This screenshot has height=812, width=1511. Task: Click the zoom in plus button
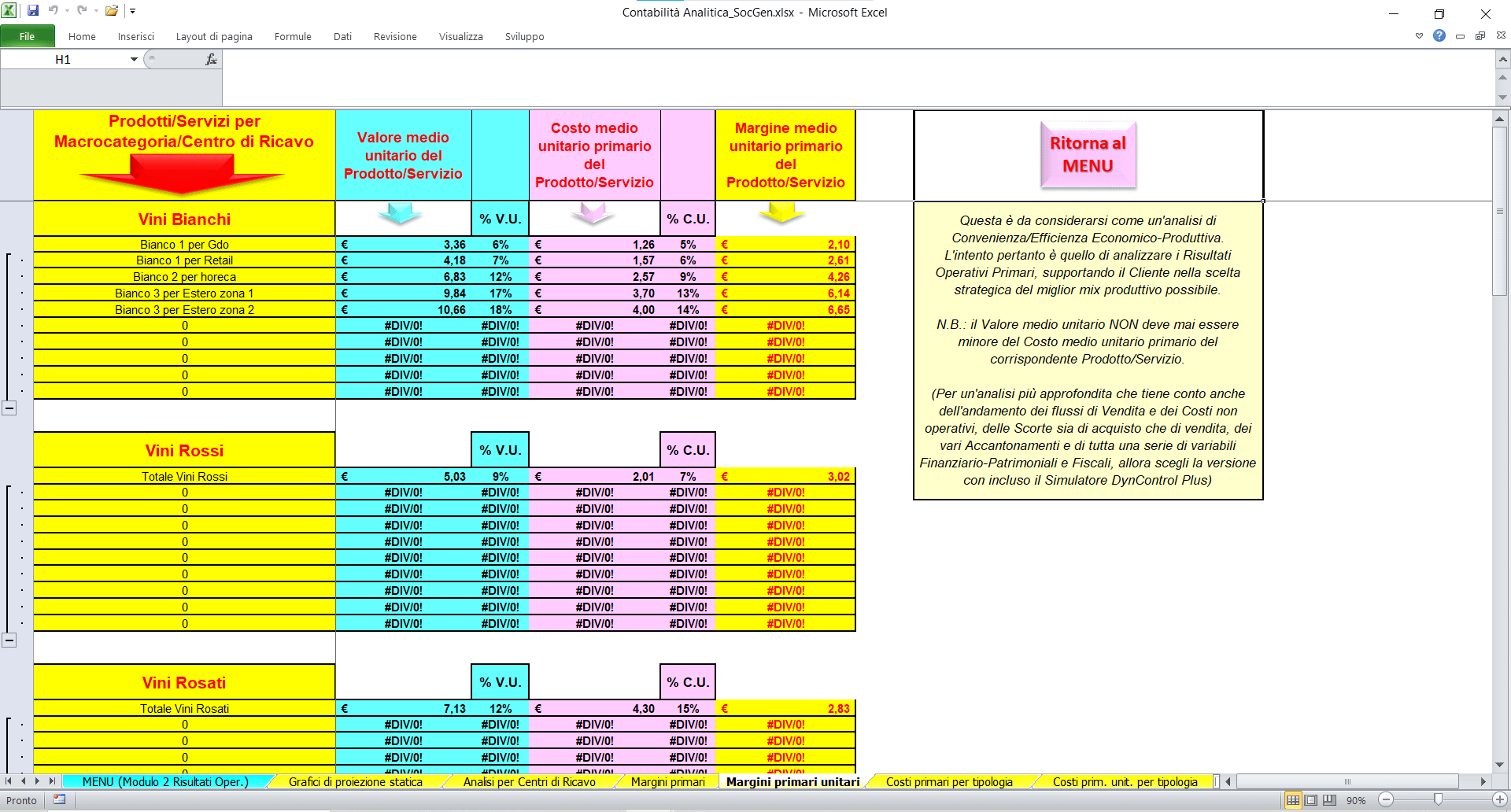pos(1500,800)
